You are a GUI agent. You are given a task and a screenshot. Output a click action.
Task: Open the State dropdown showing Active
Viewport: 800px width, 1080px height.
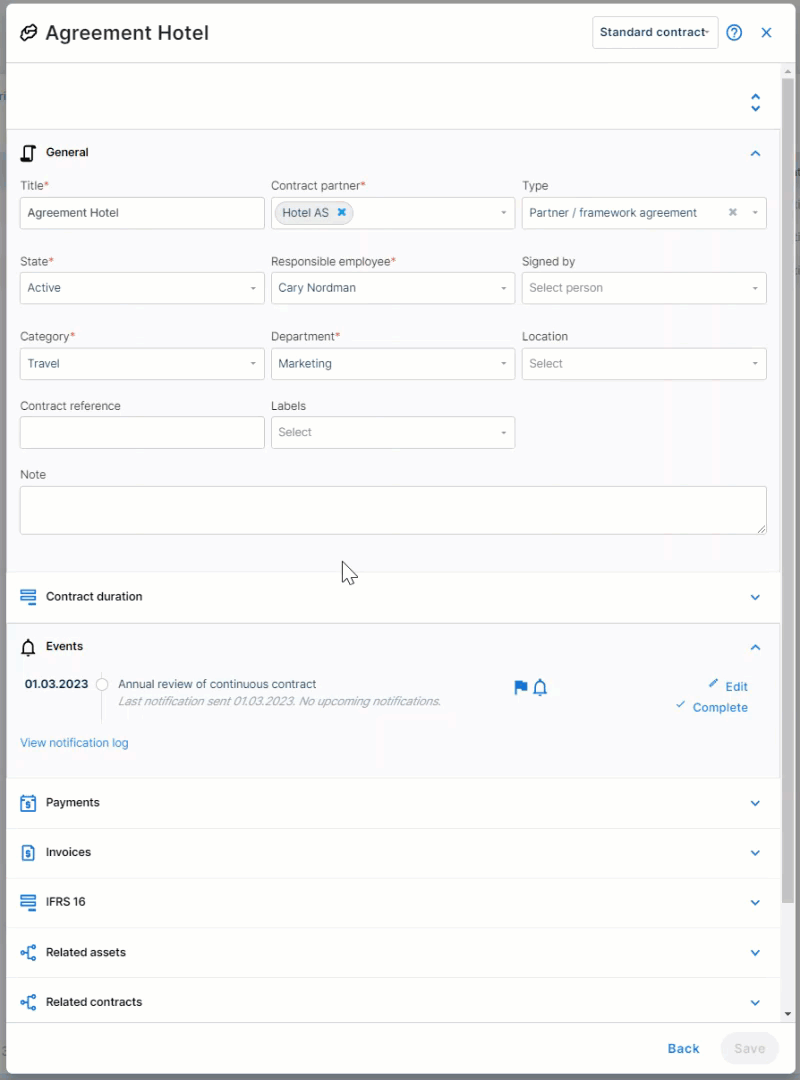click(x=142, y=288)
